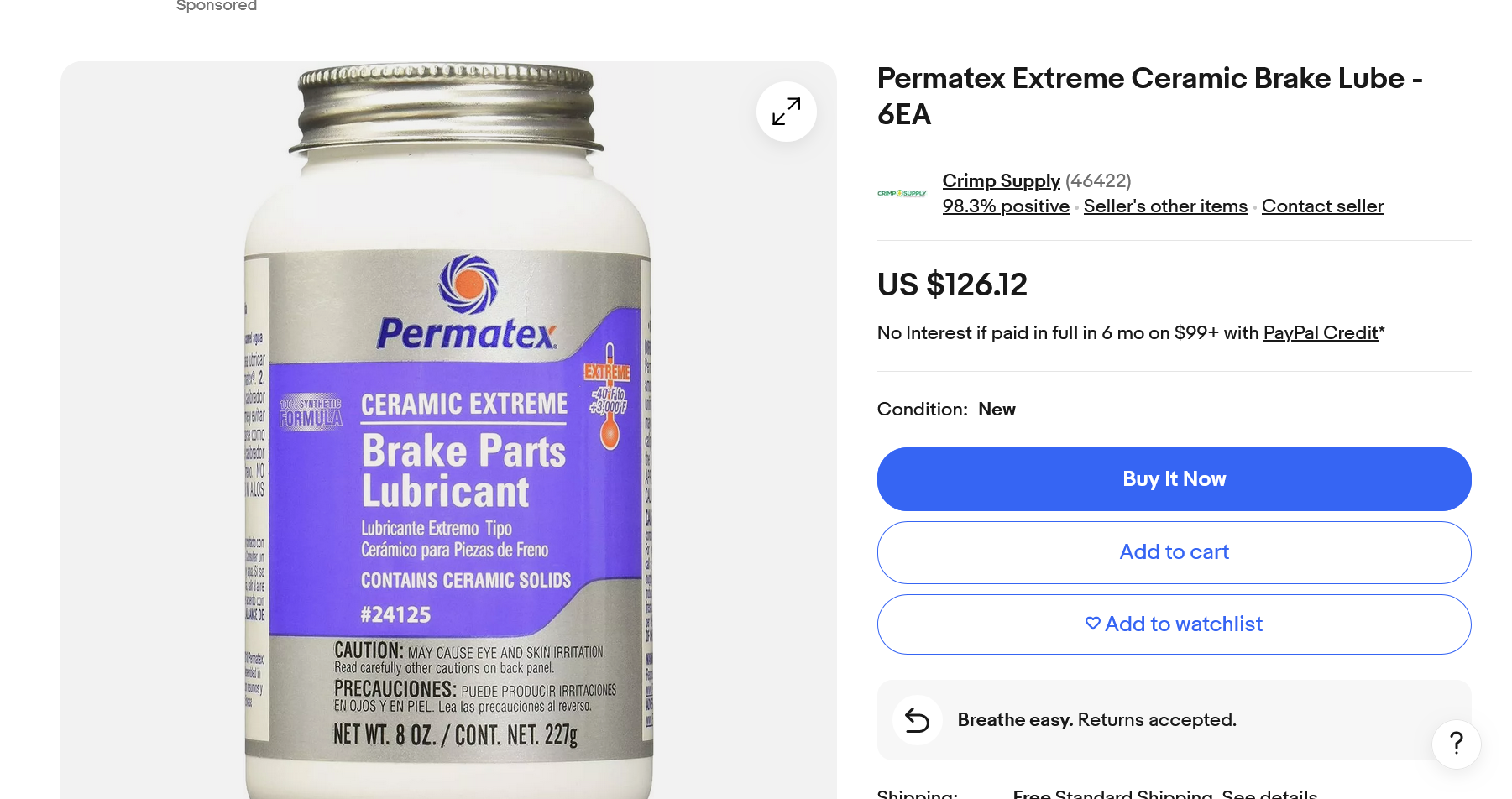Click the seller feedback score 46422
Screen dimensions: 1512x799
[1098, 181]
